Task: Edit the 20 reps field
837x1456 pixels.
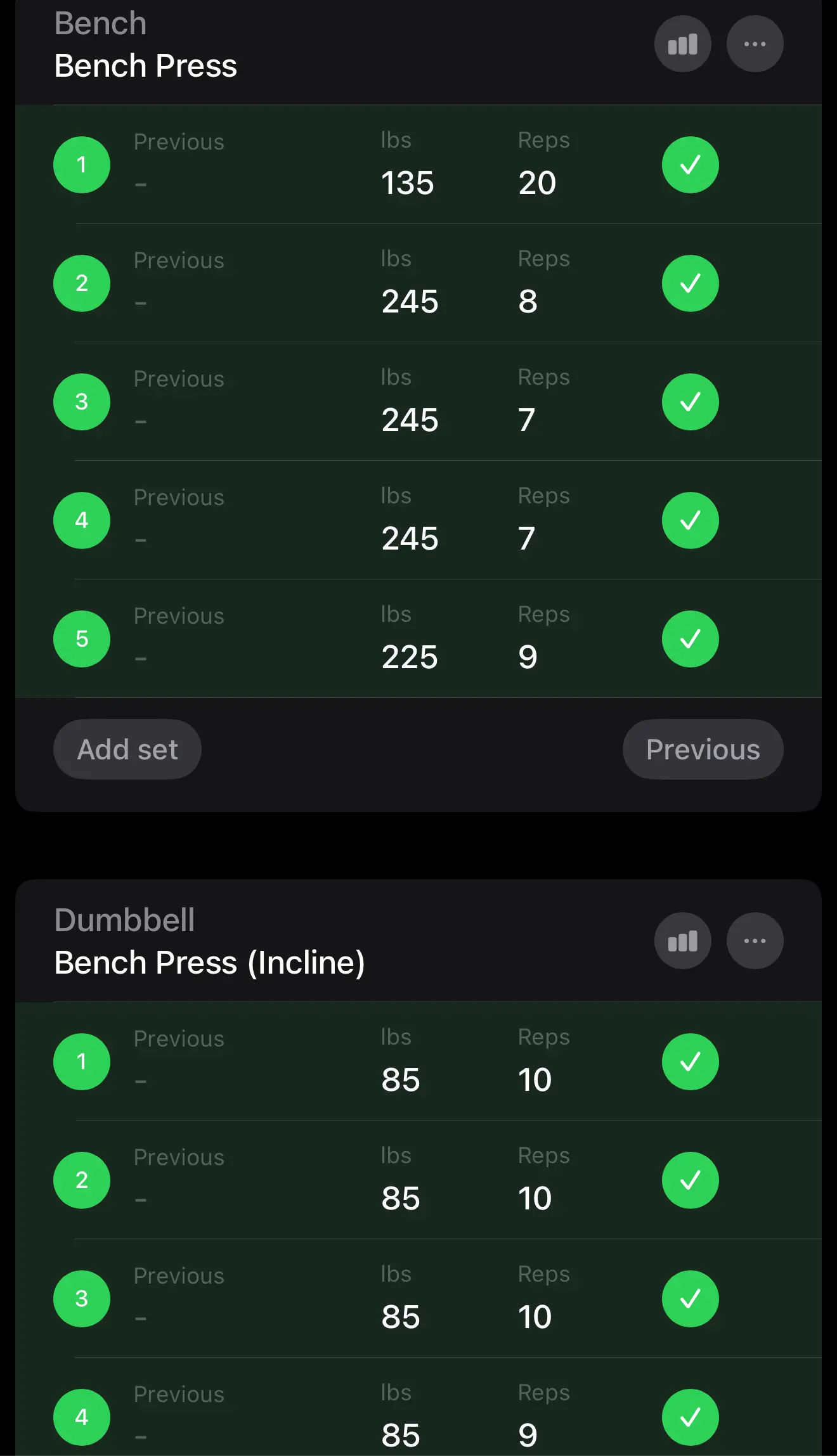Action: (x=537, y=183)
